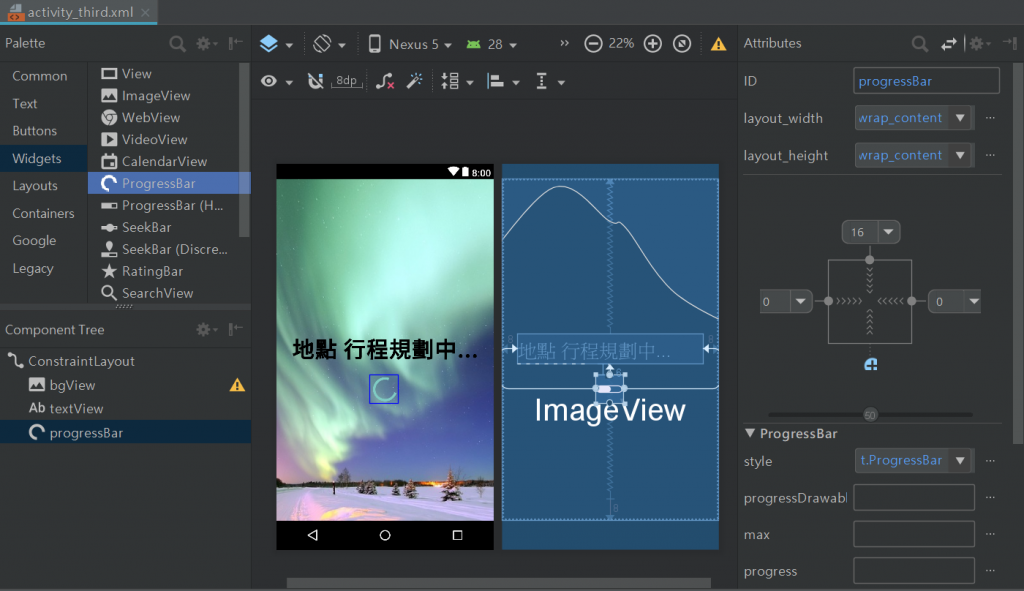Pick ProgressBar widget from palette

click(163, 184)
